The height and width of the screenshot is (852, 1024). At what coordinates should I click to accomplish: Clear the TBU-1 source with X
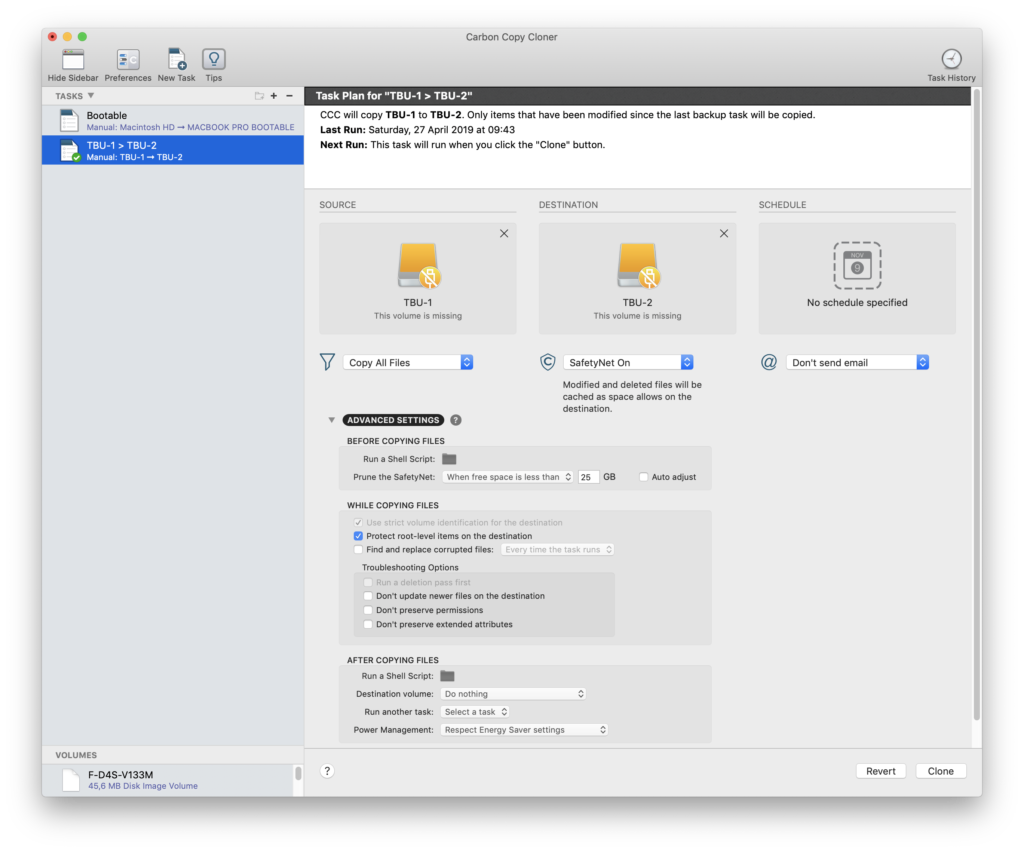tap(504, 234)
